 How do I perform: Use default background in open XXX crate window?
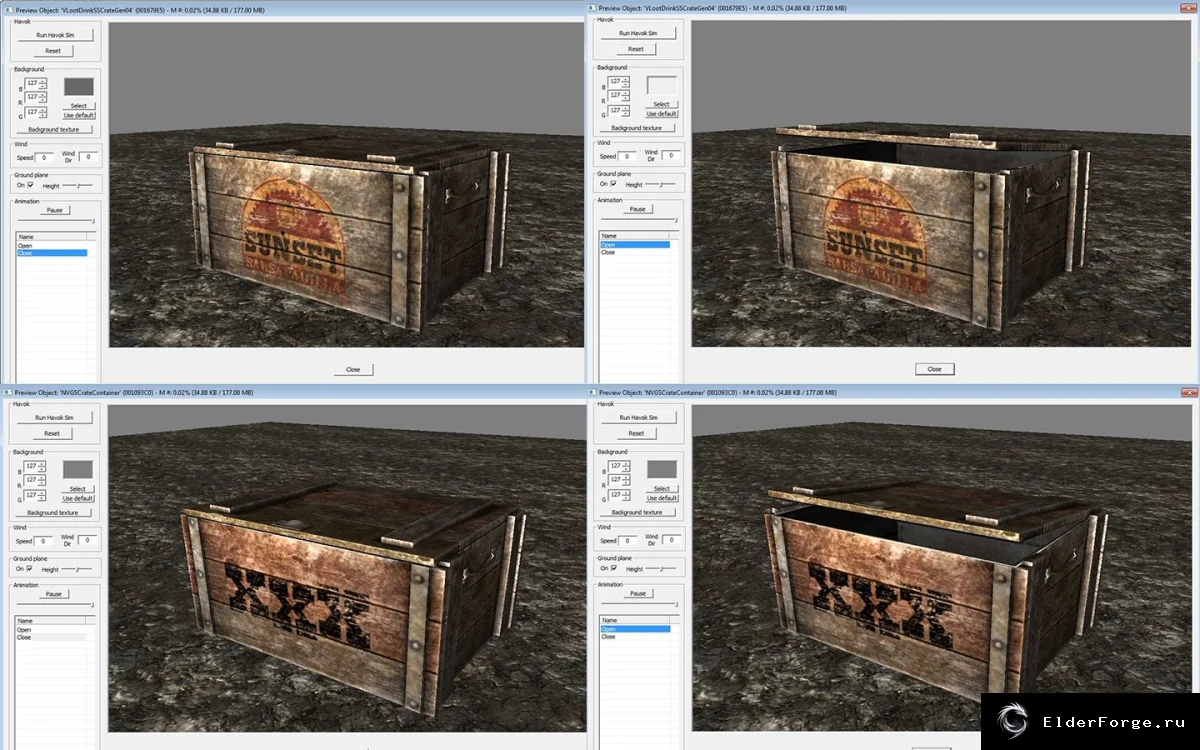coord(661,498)
